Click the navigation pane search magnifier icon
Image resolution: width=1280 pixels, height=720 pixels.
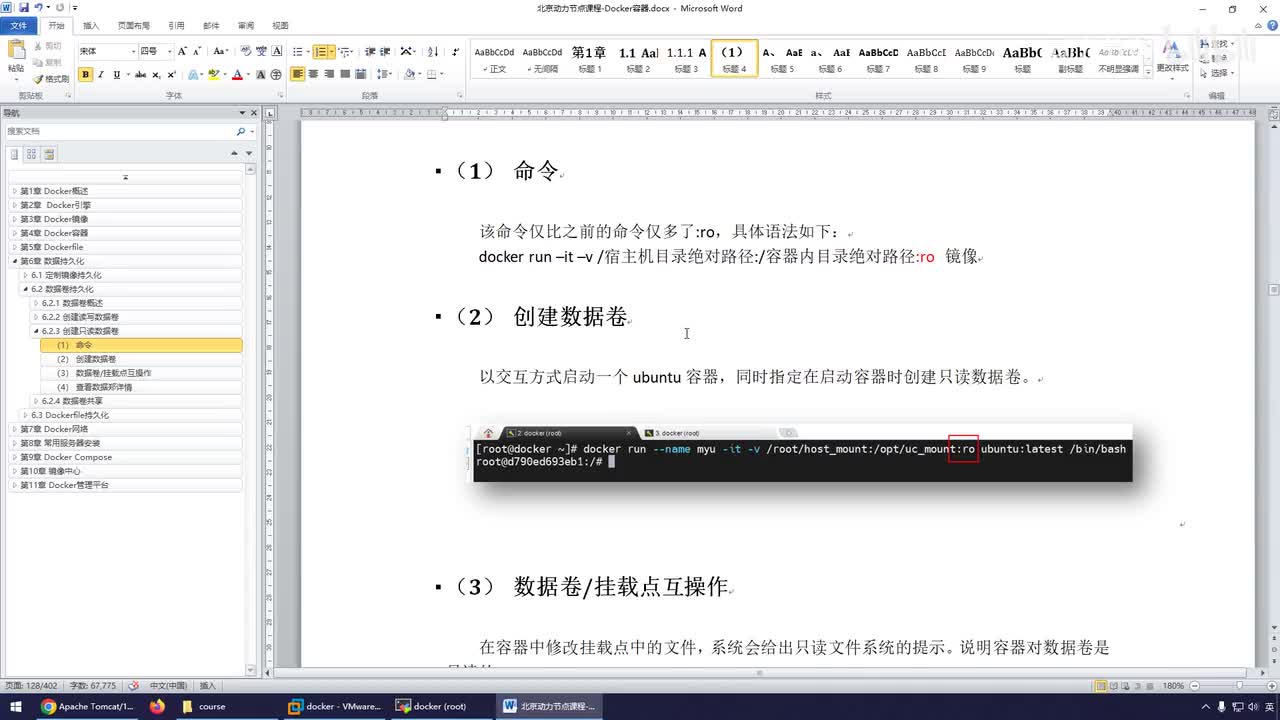coord(240,131)
